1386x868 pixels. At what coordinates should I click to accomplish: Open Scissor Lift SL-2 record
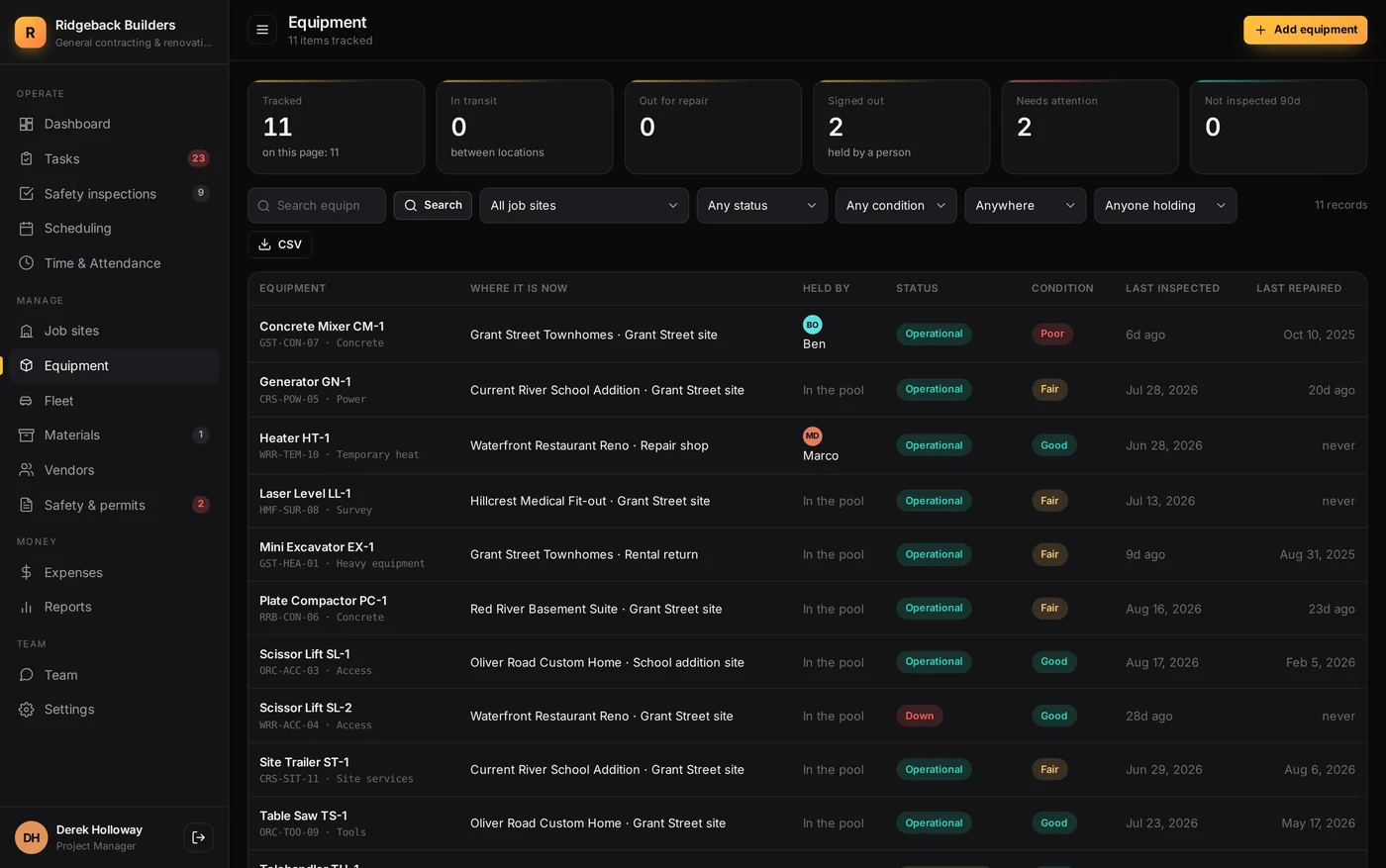tap(306, 708)
